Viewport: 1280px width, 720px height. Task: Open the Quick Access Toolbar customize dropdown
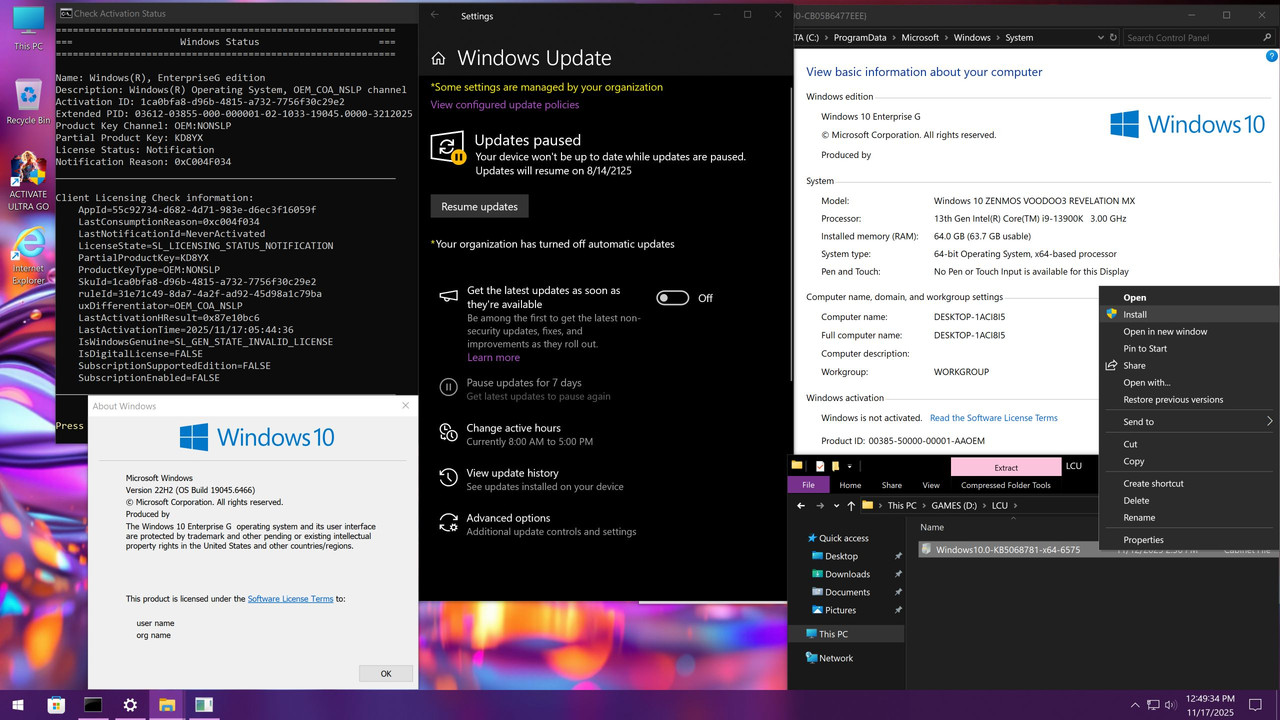point(850,466)
